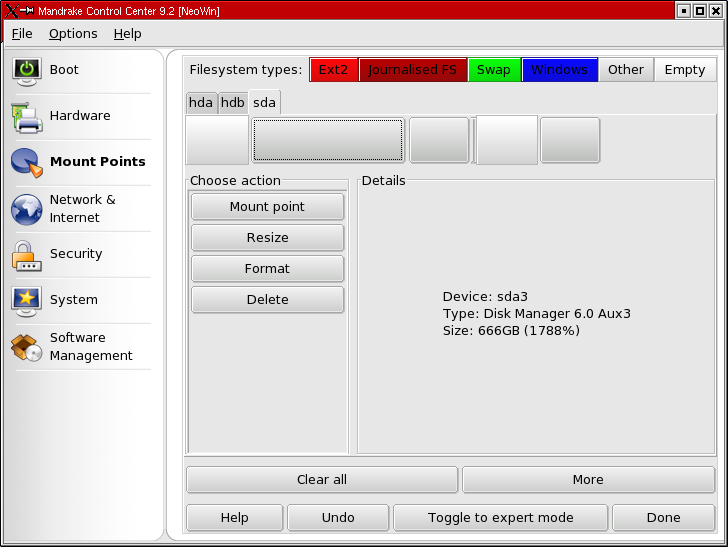Click the Format action button
The height and width of the screenshot is (547, 728).
tap(267, 269)
